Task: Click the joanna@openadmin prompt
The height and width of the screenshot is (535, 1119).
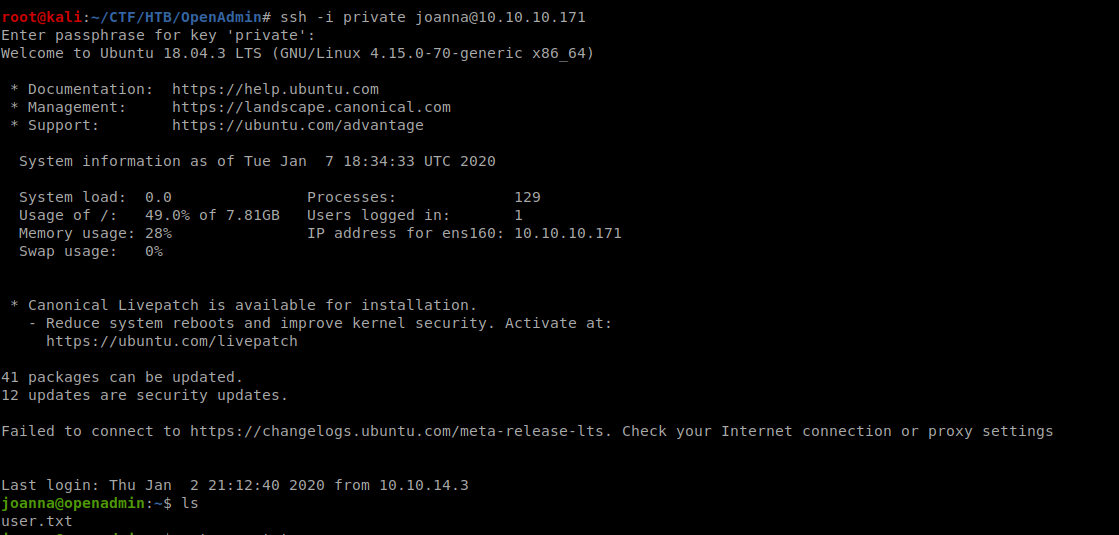Action: [73, 503]
